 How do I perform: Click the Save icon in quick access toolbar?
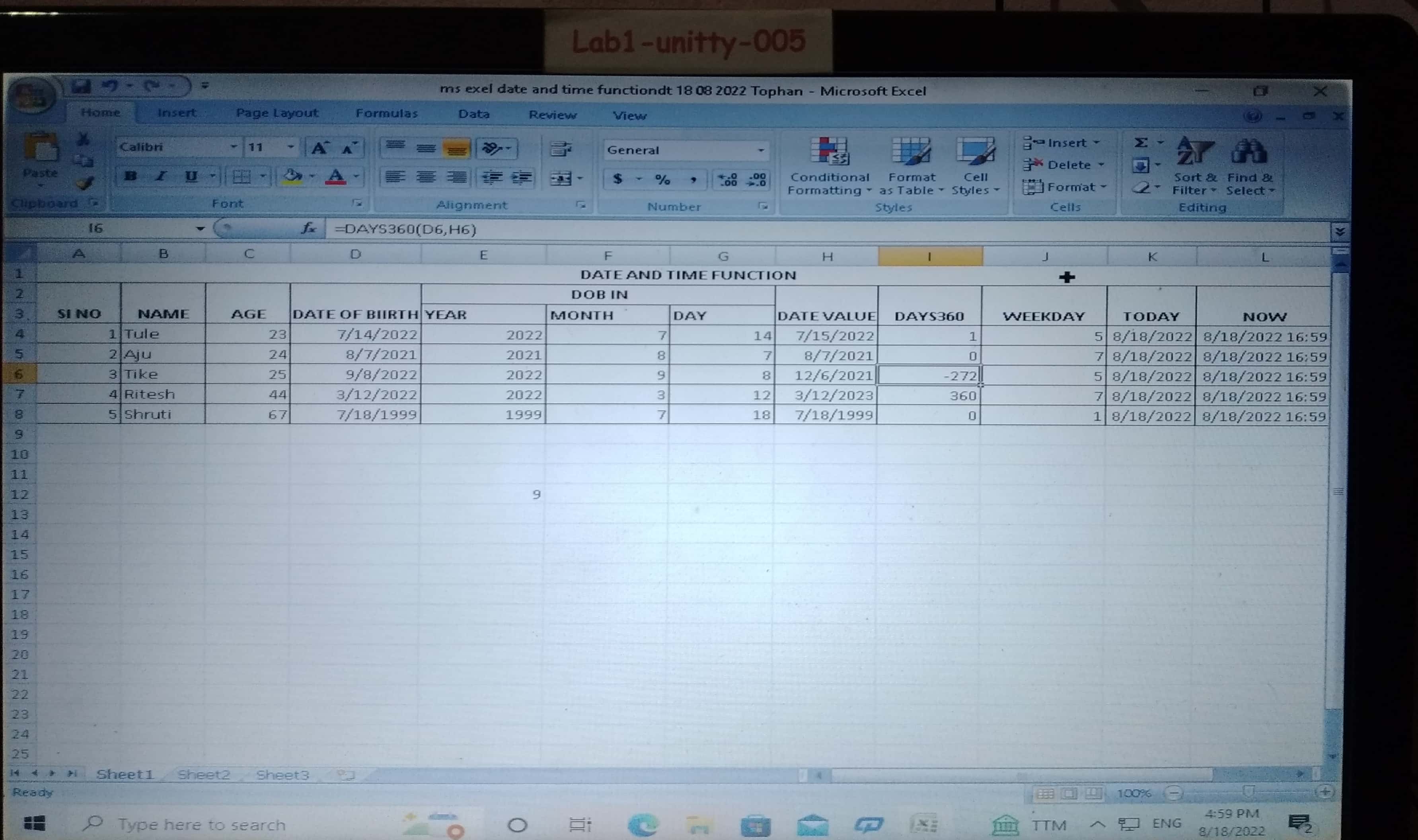(x=81, y=86)
